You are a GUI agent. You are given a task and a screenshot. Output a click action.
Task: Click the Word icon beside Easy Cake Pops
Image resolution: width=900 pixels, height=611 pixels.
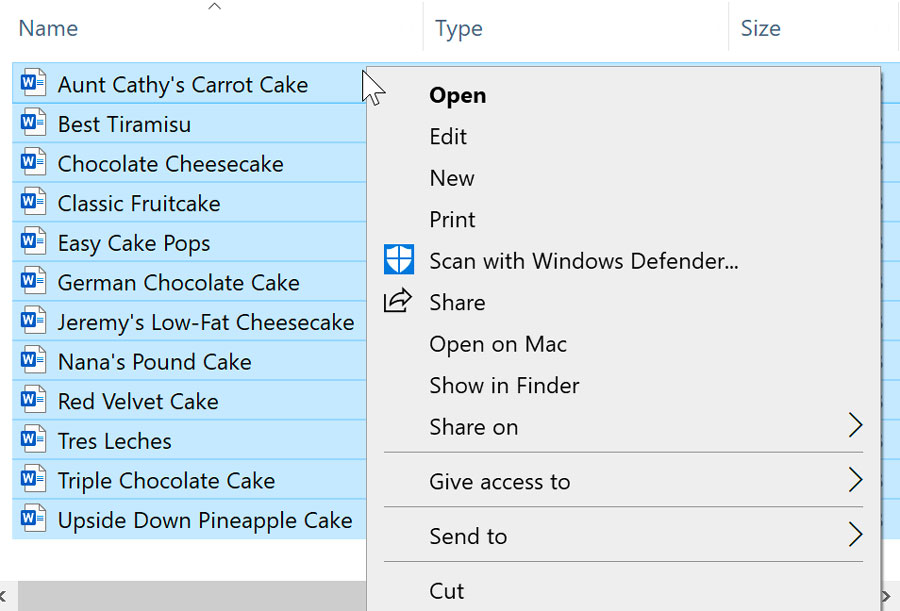click(29, 242)
